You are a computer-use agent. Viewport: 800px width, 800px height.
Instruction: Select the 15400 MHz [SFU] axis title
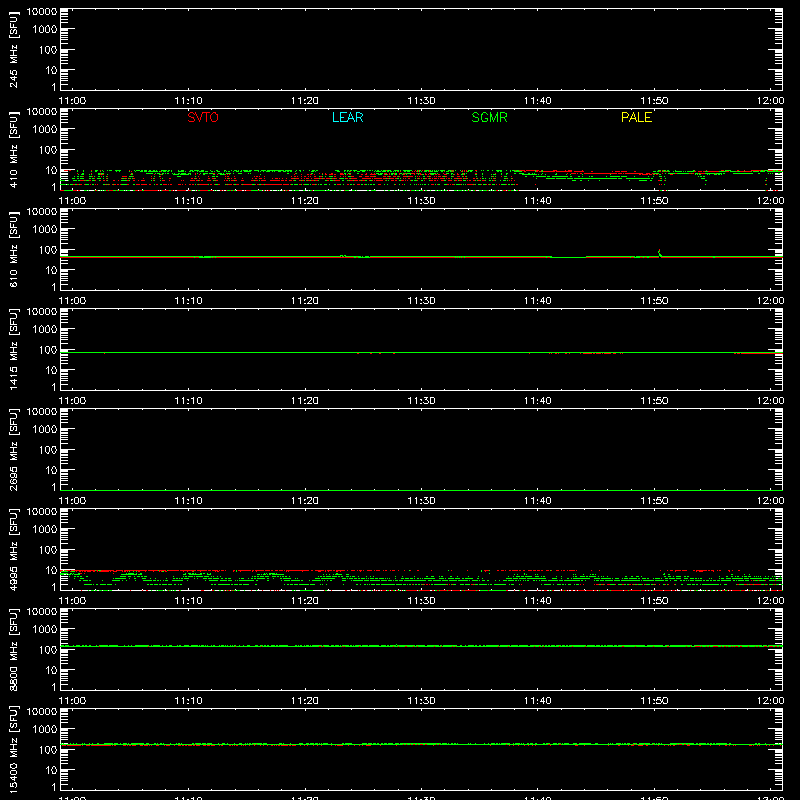pos(13,749)
